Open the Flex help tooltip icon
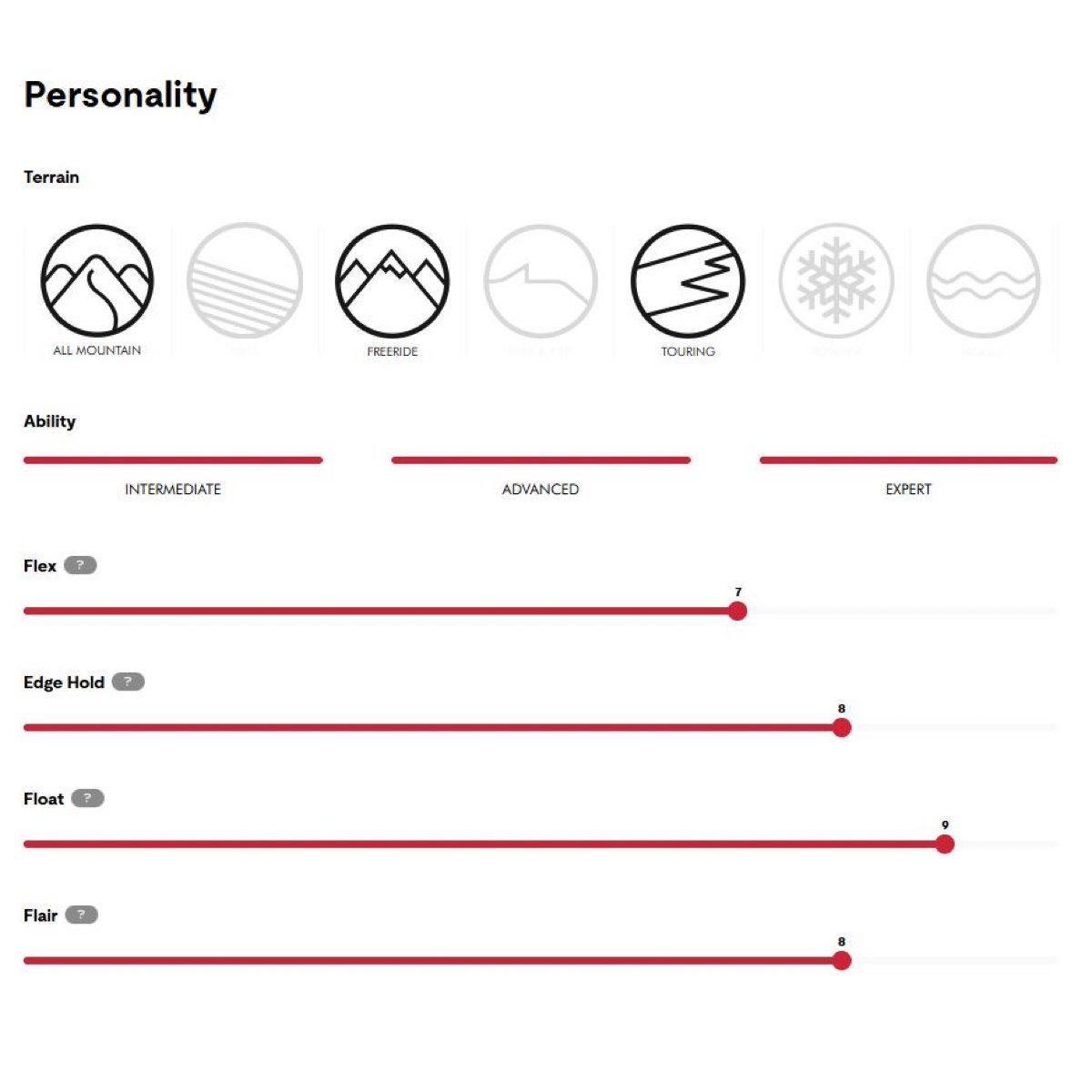This screenshot has height=1092, width=1092. [83, 565]
